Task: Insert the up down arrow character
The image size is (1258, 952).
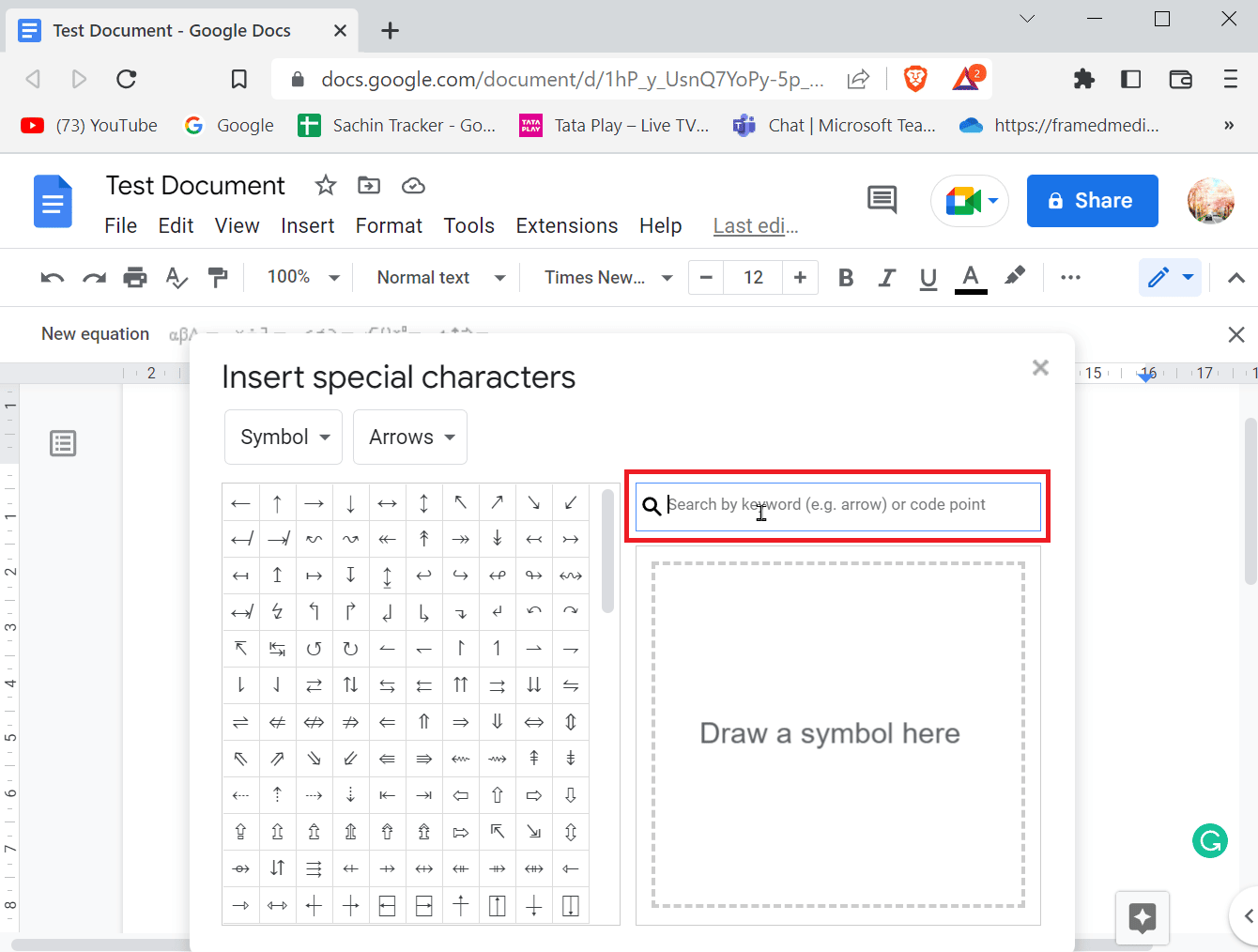Action: click(x=423, y=503)
